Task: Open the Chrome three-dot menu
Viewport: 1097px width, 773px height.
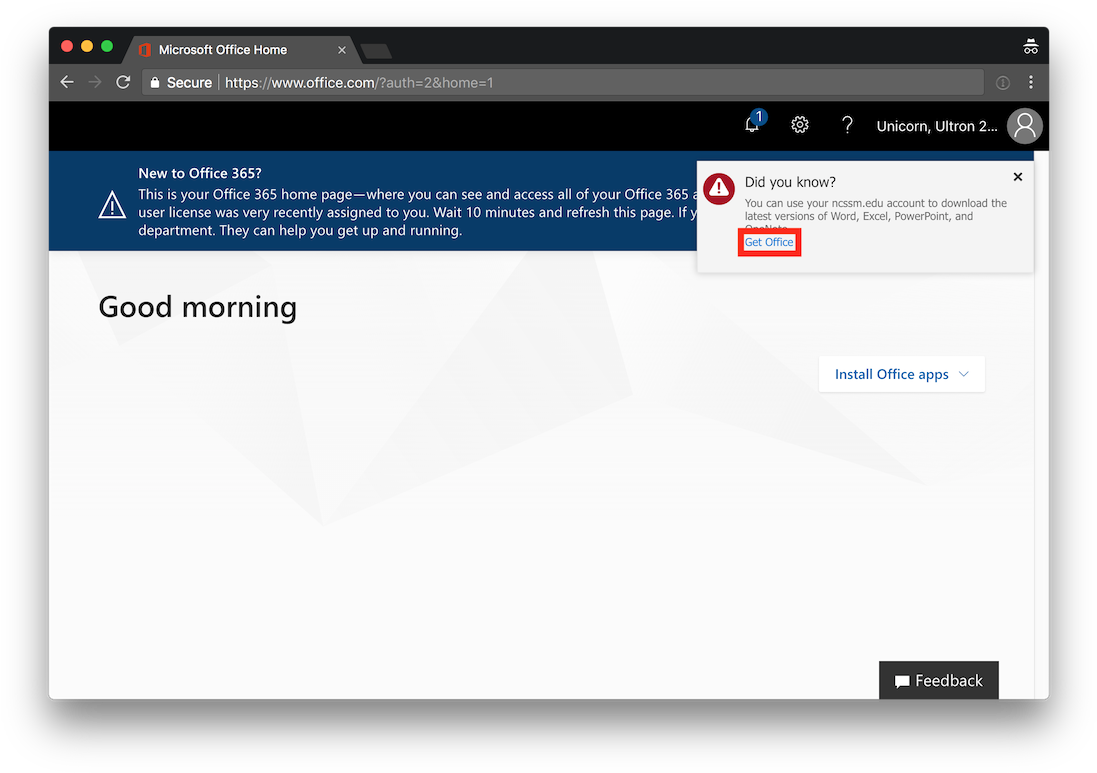Action: click(1031, 82)
